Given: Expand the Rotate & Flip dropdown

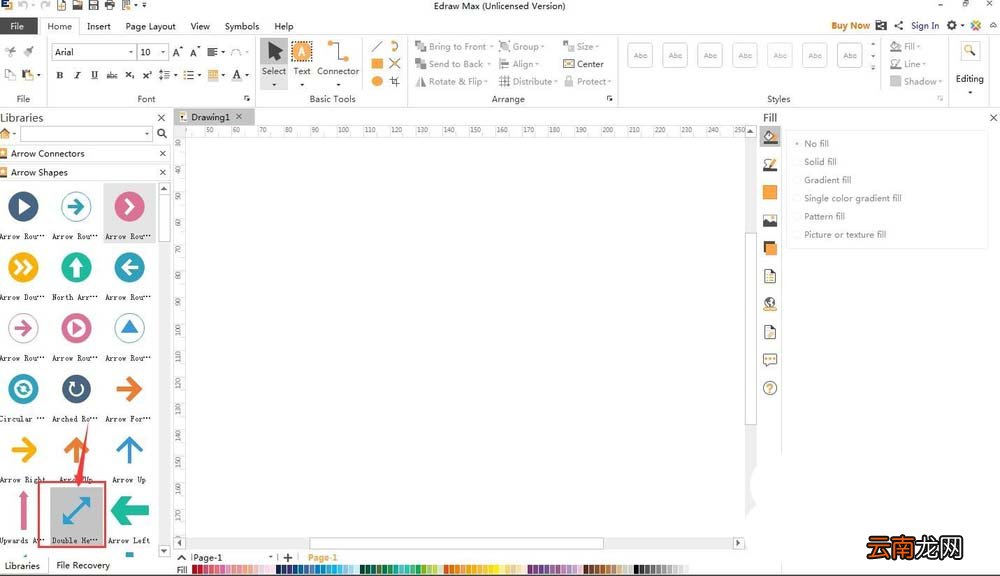Looking at the screenshot, I should pos(486,82).
